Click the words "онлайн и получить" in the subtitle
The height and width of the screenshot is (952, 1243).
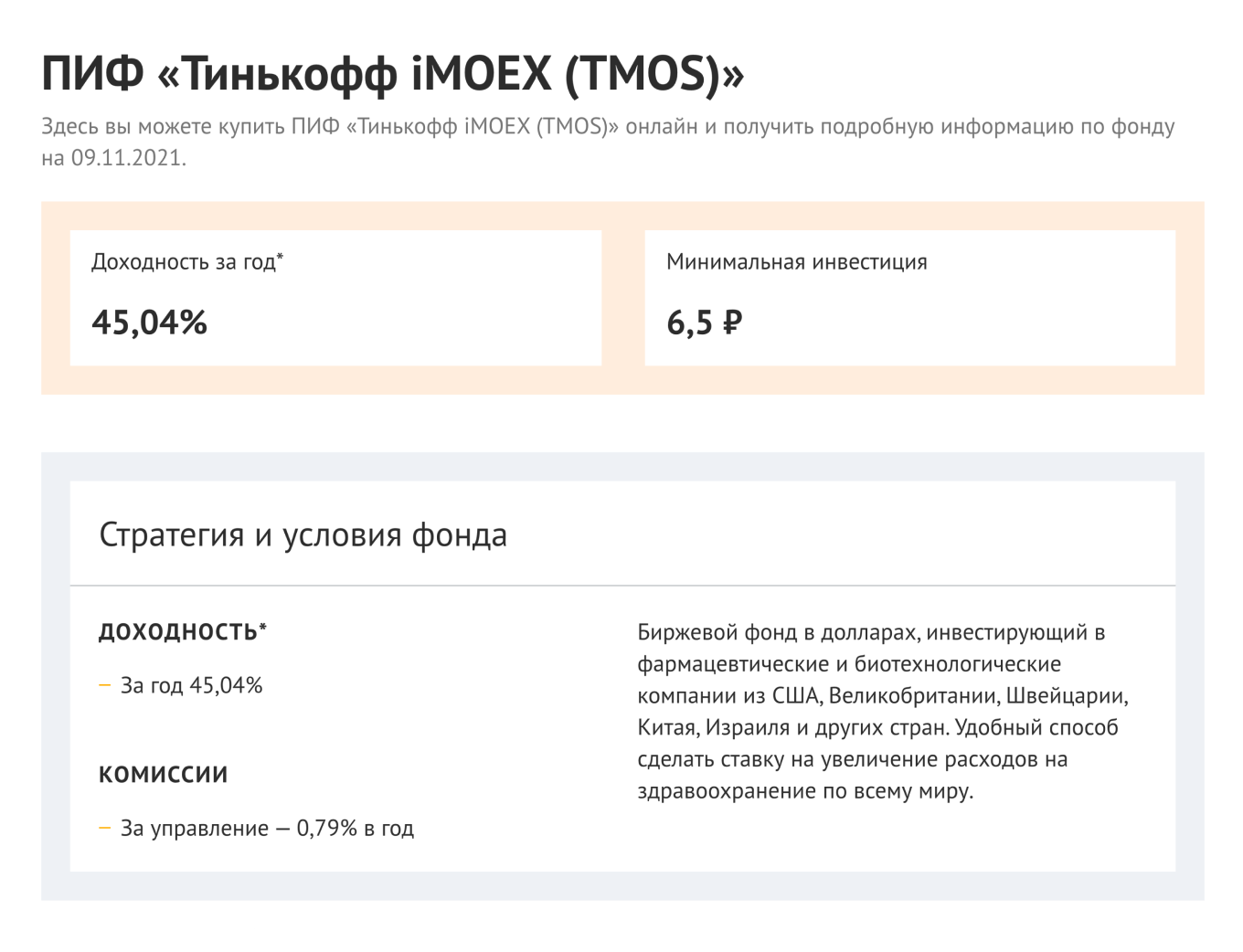click(x=718, y=126)
